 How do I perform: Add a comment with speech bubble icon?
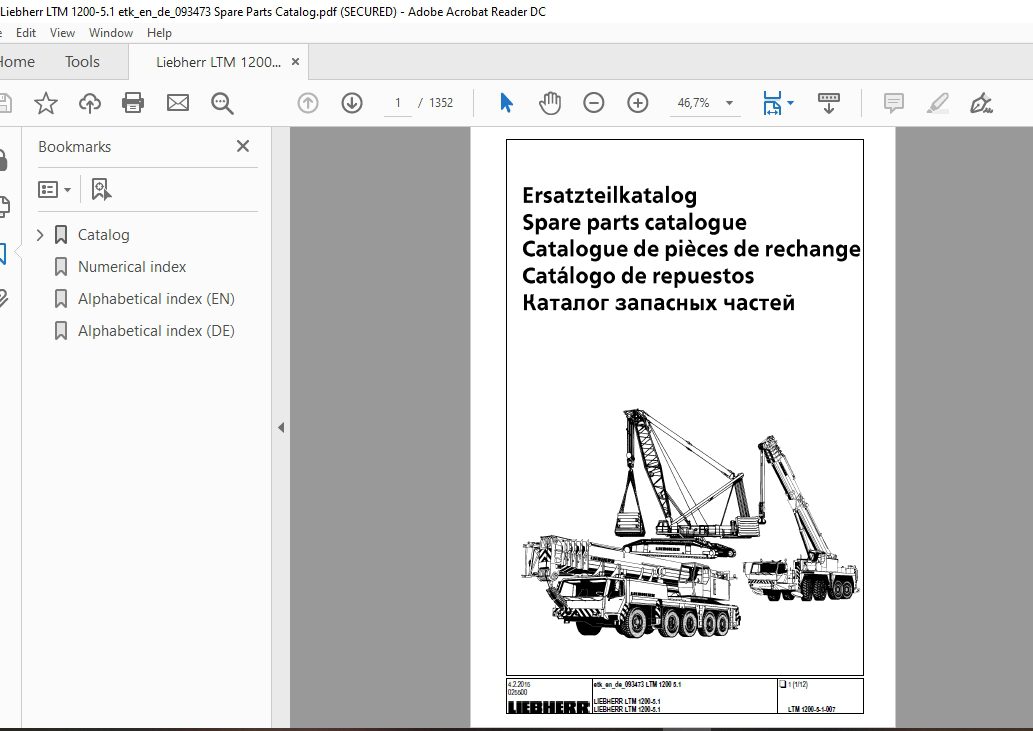(893, 103)
